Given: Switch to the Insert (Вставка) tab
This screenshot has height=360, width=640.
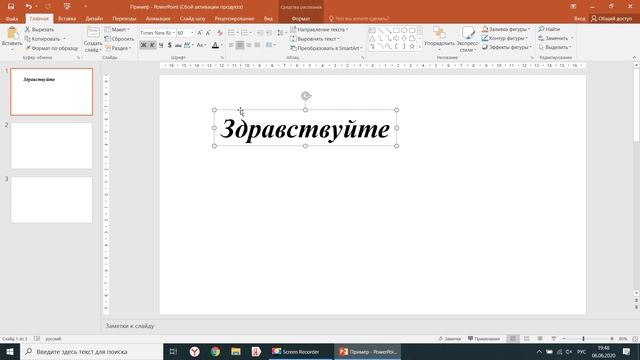Looking at the screenshot, I should [x=67, y=19].
